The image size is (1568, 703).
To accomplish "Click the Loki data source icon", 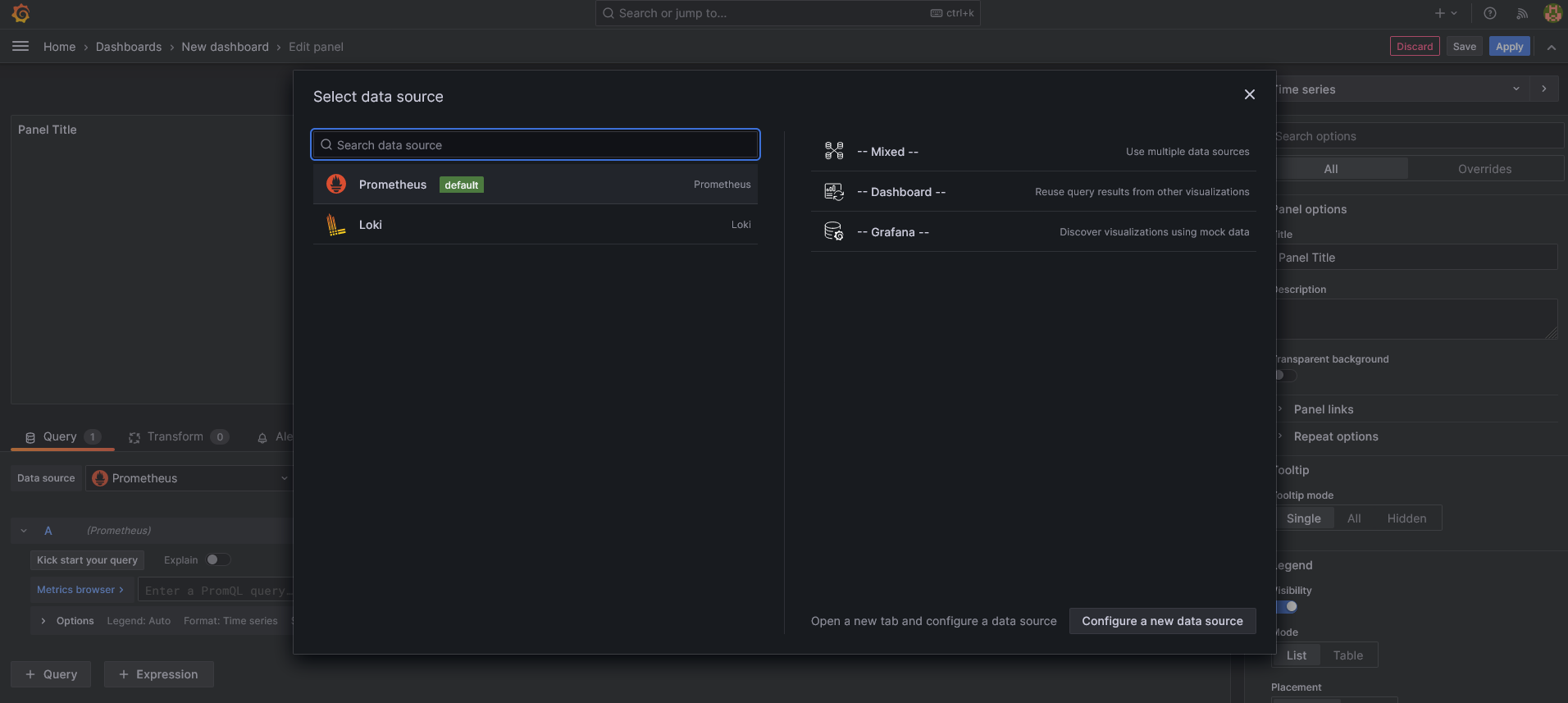I will pos(336,225).
